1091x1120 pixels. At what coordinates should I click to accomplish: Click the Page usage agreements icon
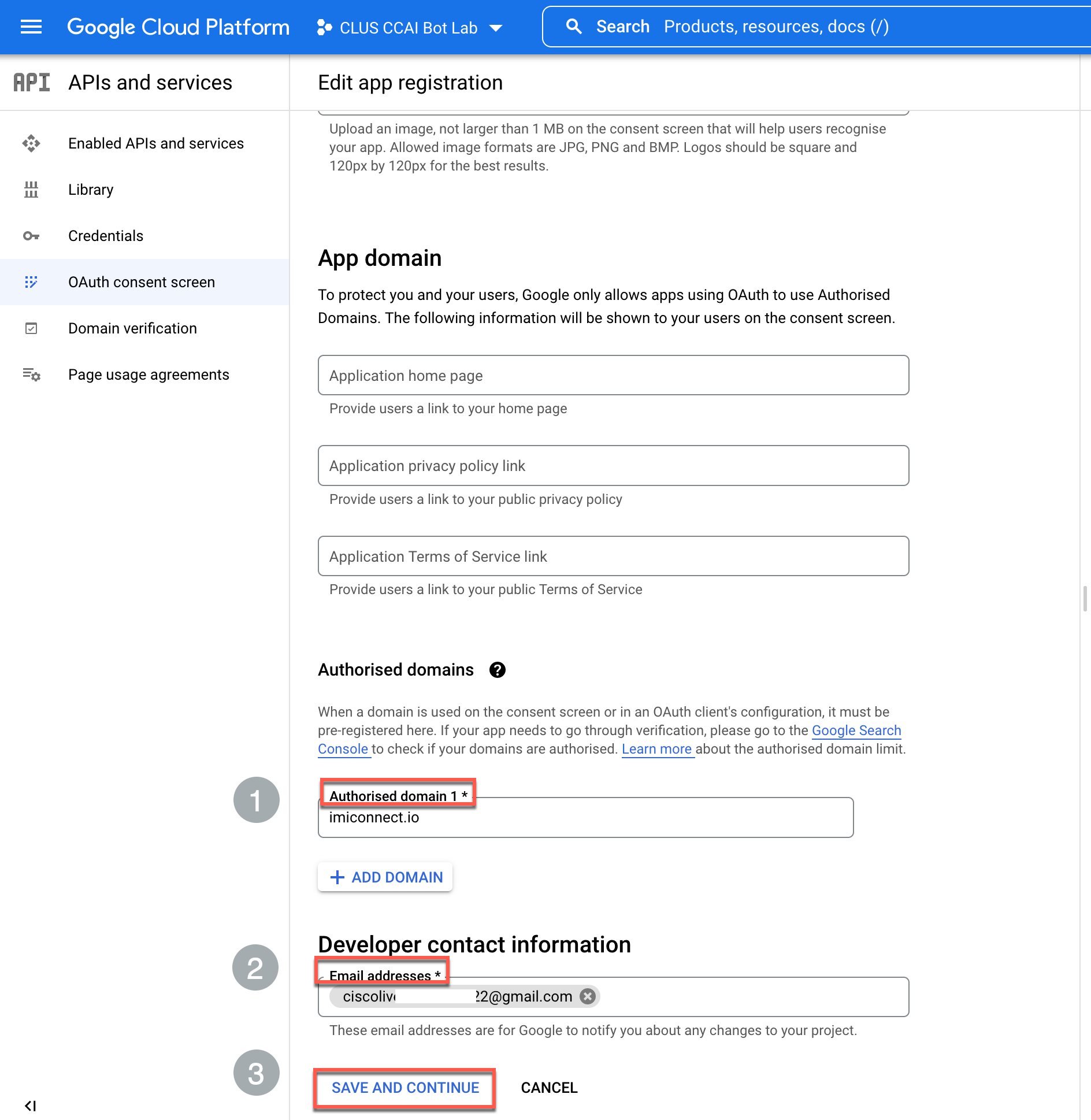click(31, 374)
